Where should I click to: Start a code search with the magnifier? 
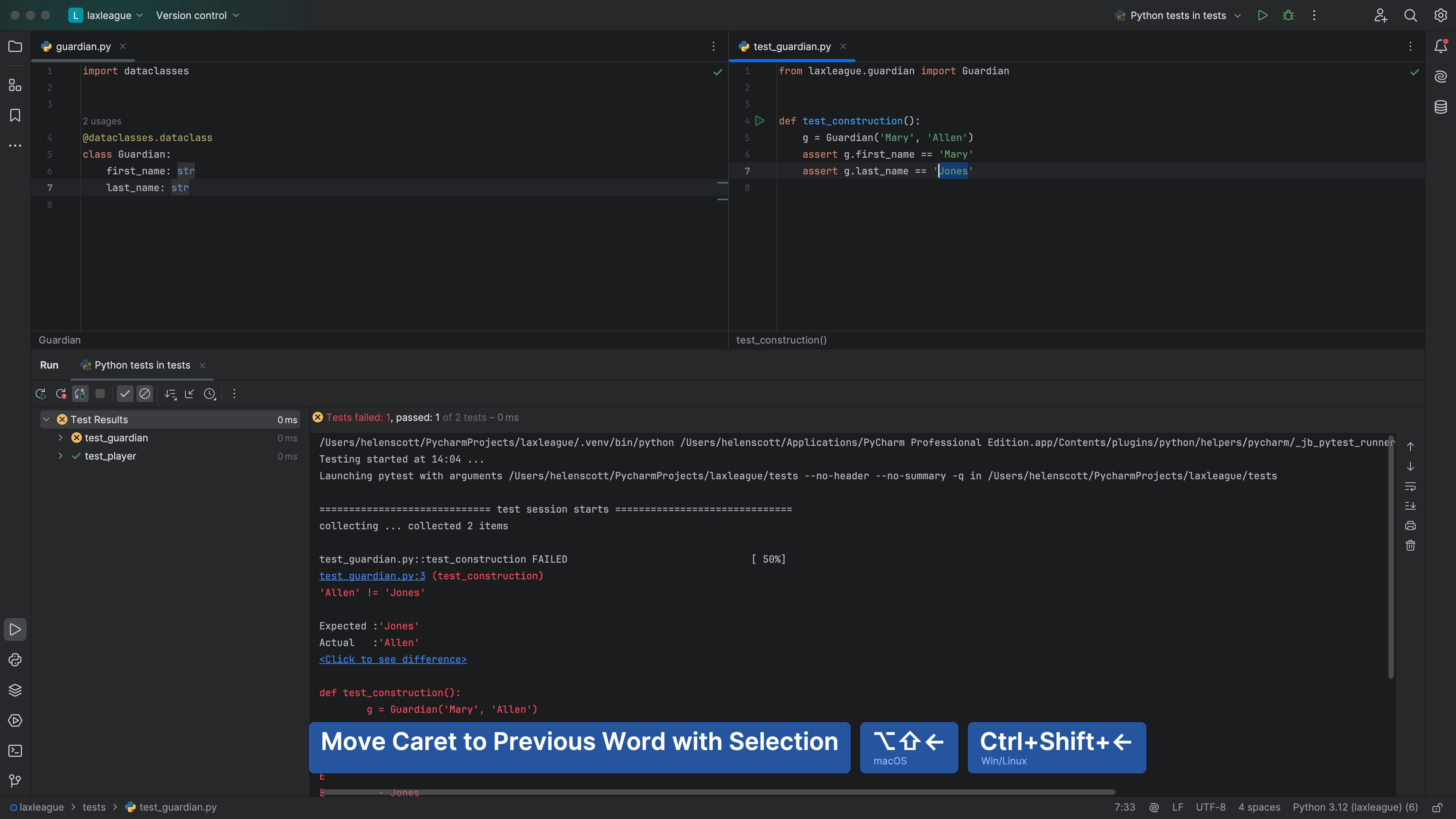1410,15
